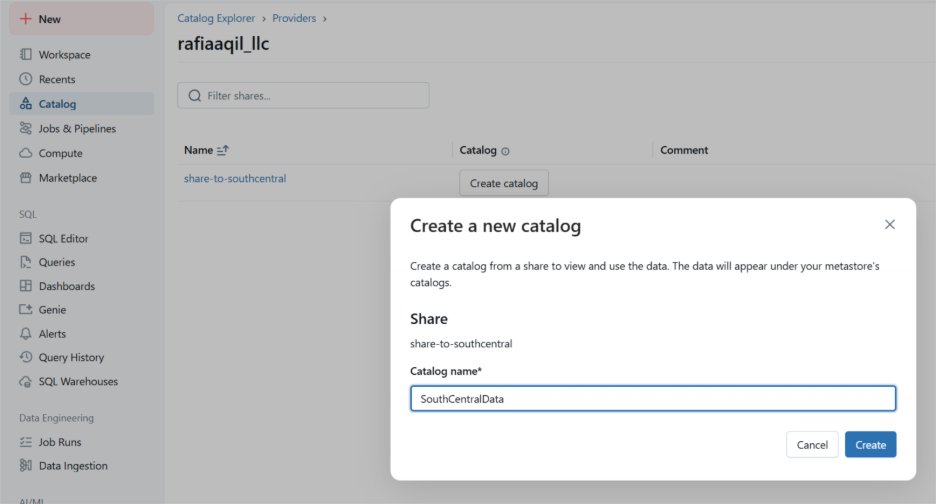Click the Alerts bell icon

pos(26,334)
